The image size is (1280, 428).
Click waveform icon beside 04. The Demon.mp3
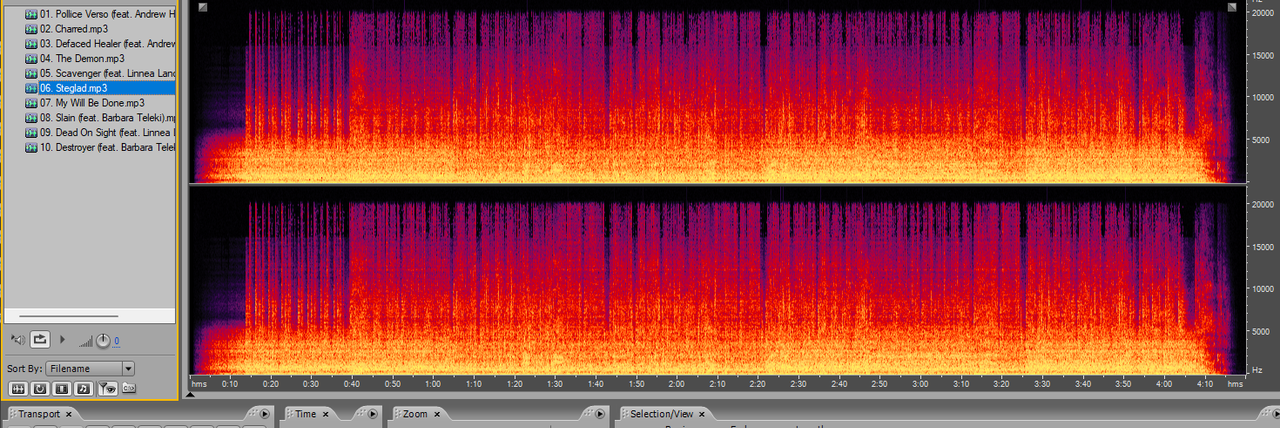point(31,58)
